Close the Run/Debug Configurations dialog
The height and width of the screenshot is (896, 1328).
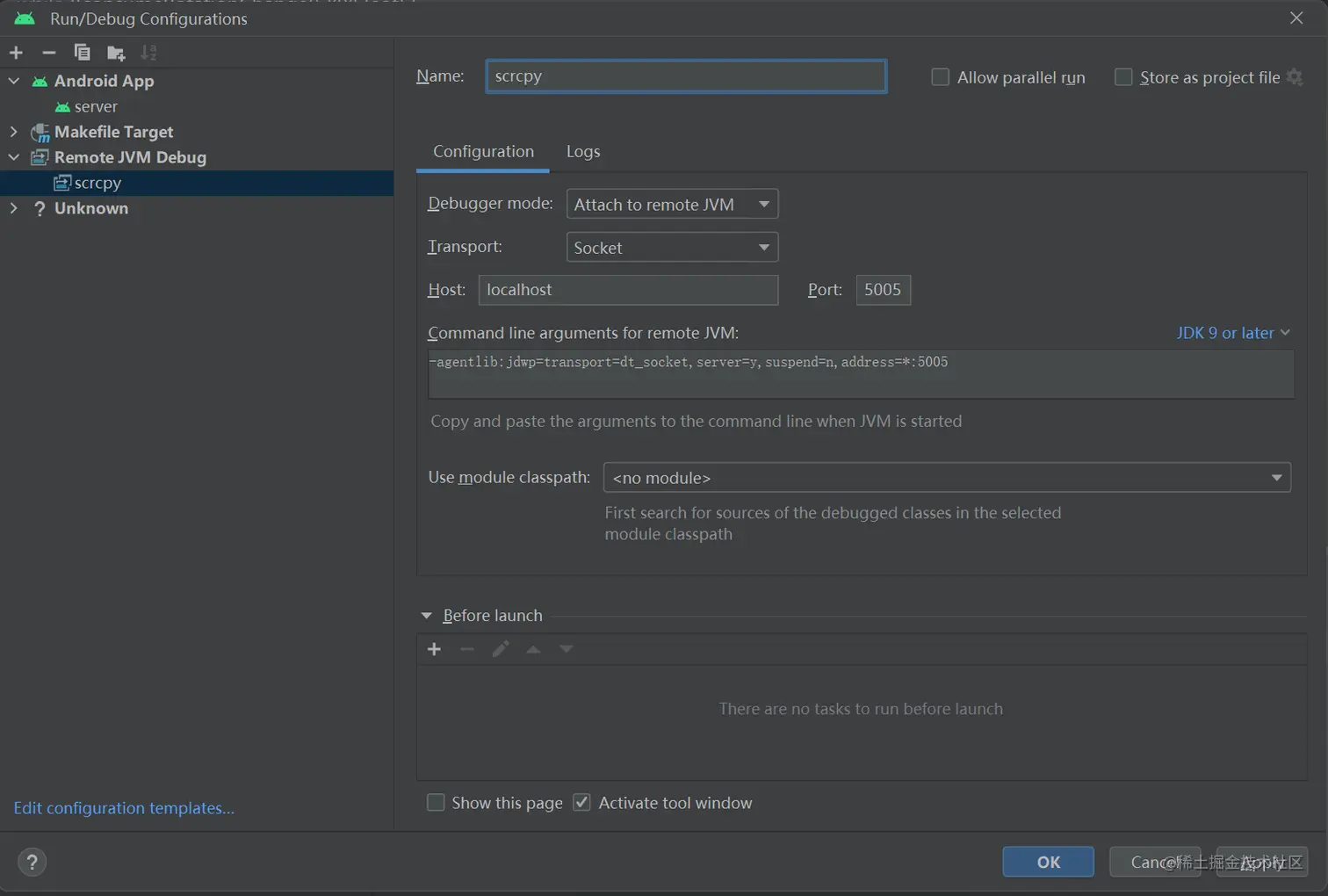tap(1296, 18)
